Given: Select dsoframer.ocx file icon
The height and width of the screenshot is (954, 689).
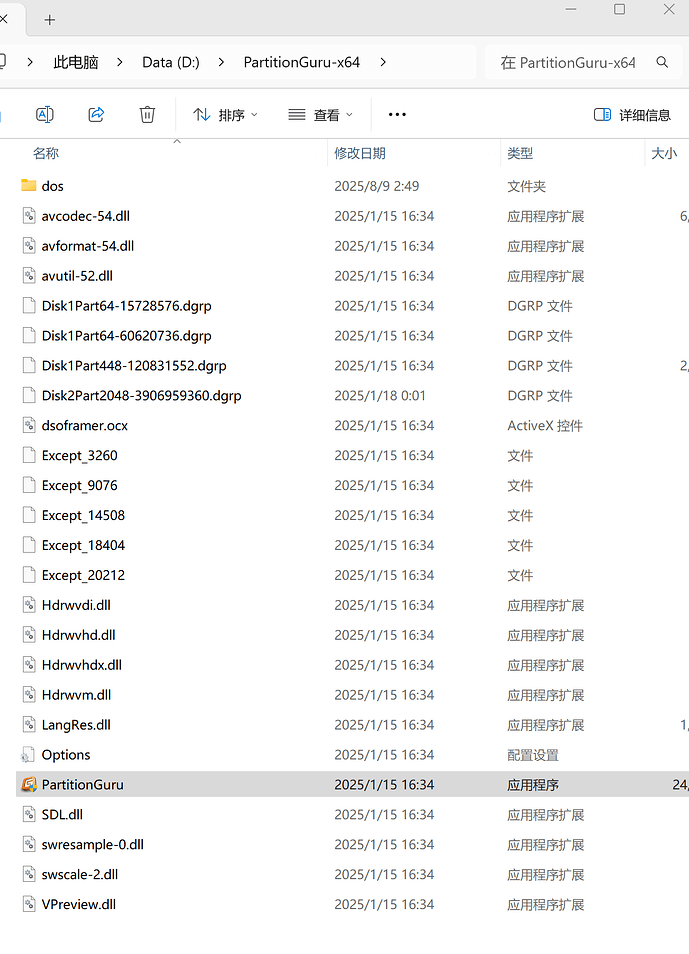Looking at the screenshot, I should tap(29, 425).
